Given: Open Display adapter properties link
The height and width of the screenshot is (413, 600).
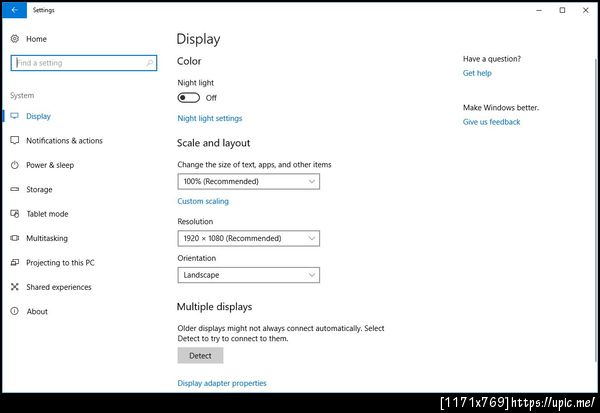Looking at the screenshot, I should 222,383.
